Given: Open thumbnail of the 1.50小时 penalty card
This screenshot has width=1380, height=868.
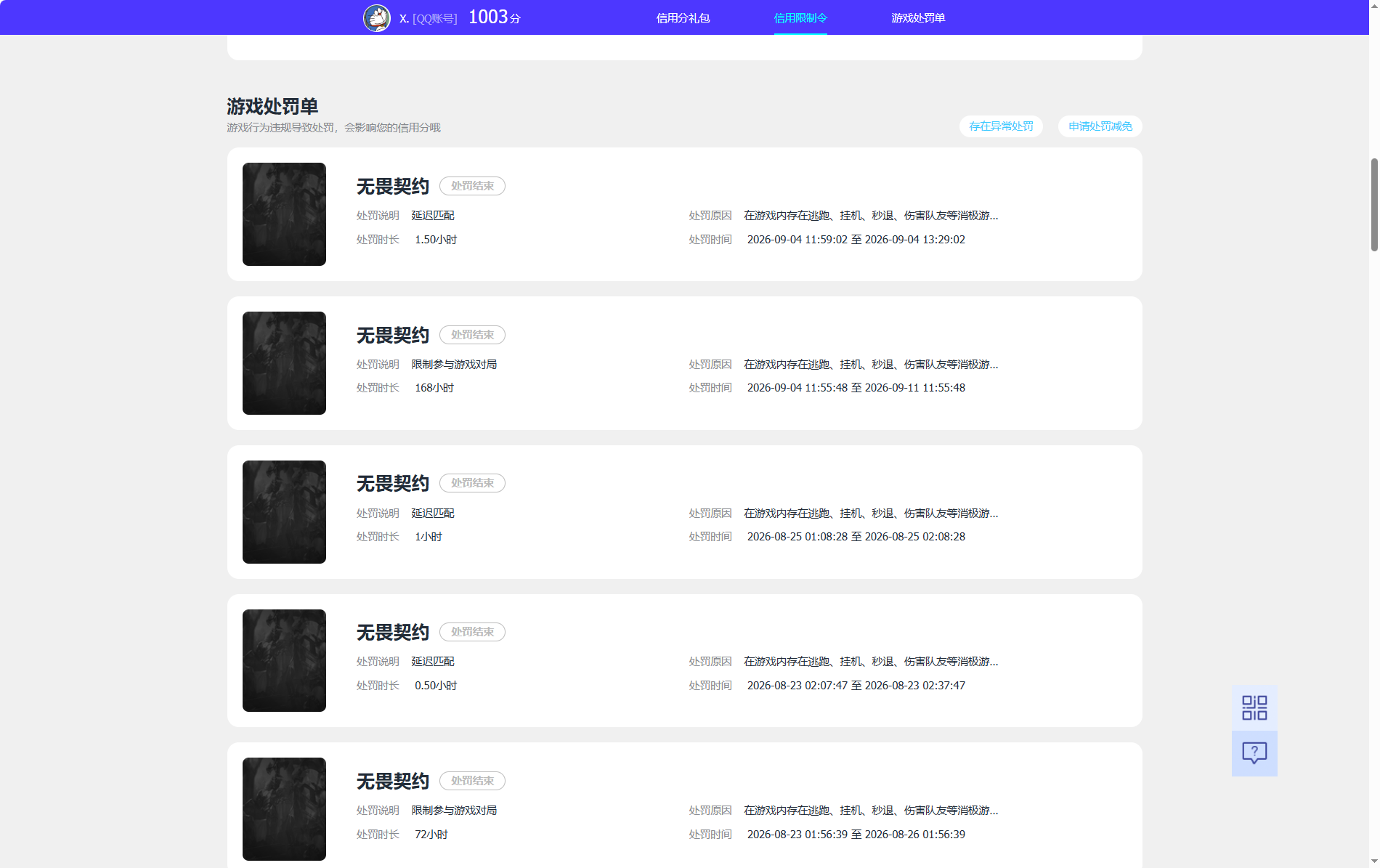Looking at the screenshot, I should tap(284, 214).
